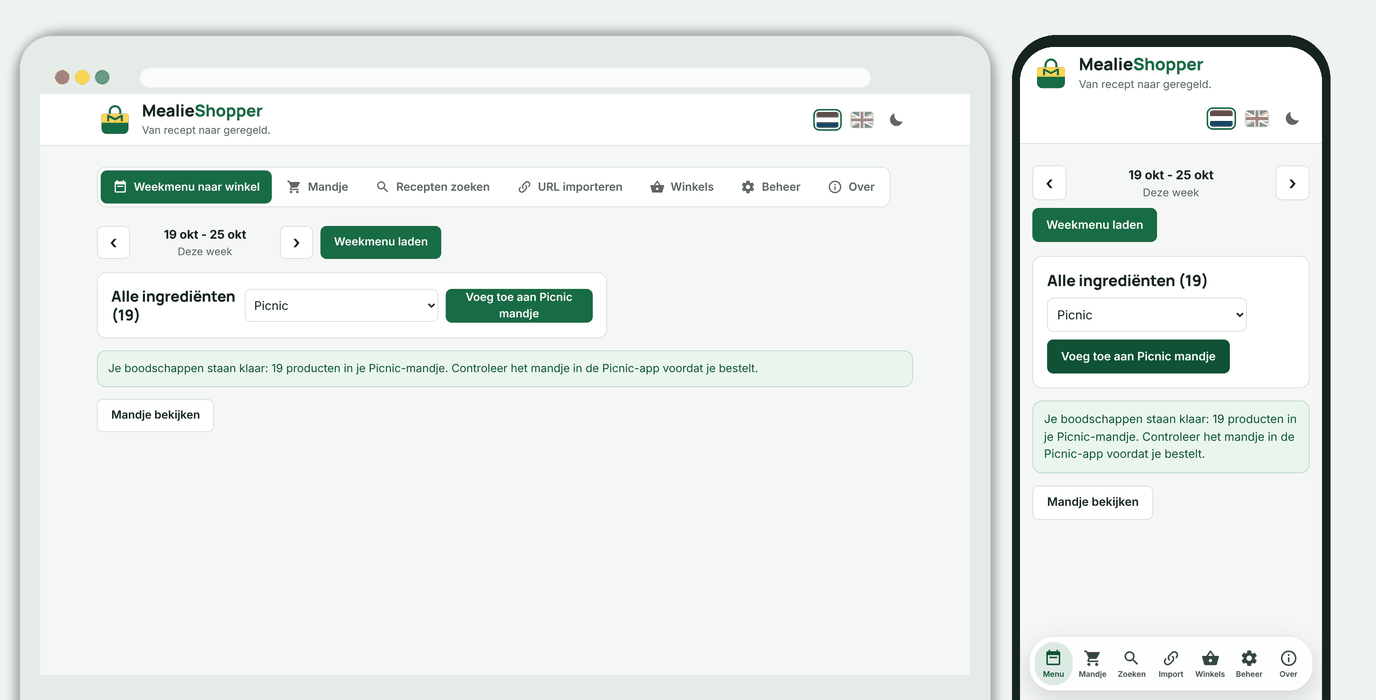Open the Mandje tab in desktop nav
Viewport: 1376px width, 700px height.
pyautogui.click(x=317, y=187)
